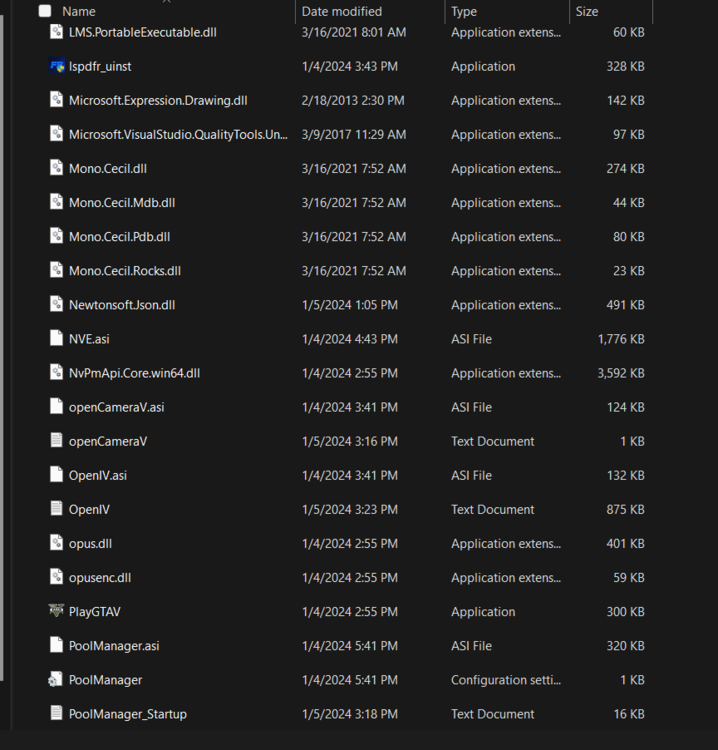Click the 1/5/2024 3:18 PM date

tap(350, 714)
